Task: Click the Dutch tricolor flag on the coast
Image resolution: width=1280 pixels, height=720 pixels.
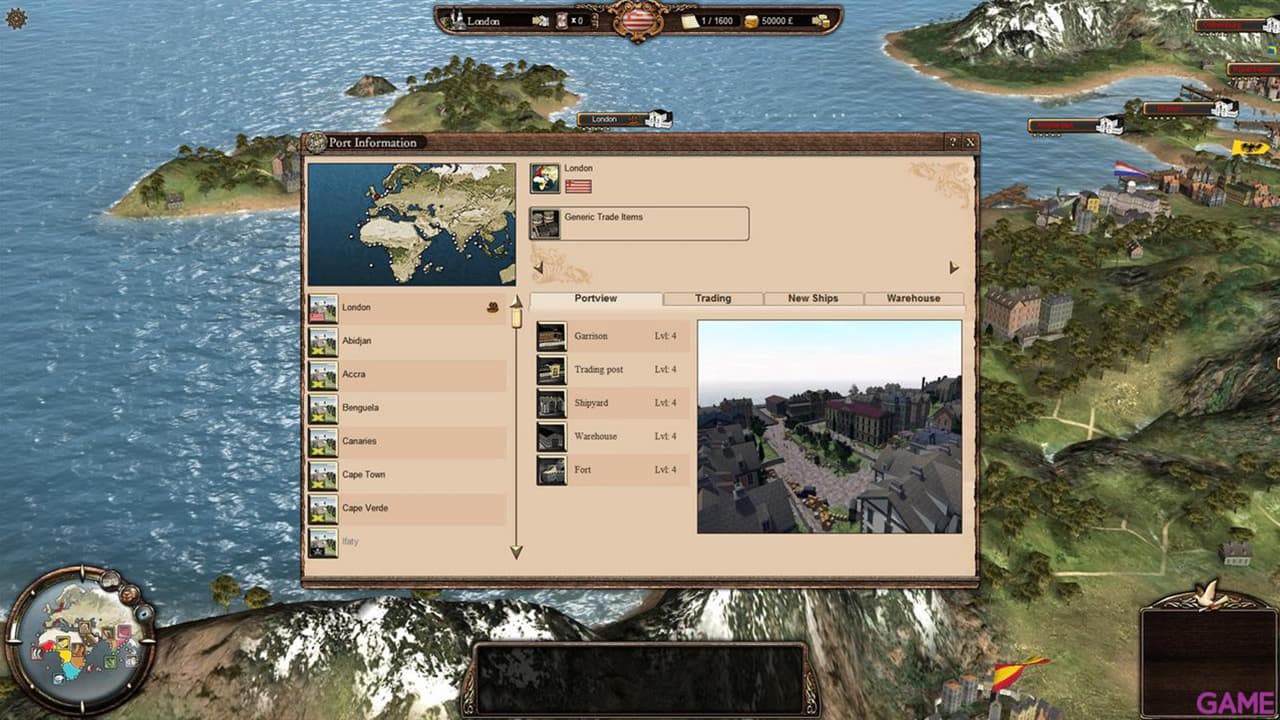Action: pyautogui.click(x=1131, y=169)
